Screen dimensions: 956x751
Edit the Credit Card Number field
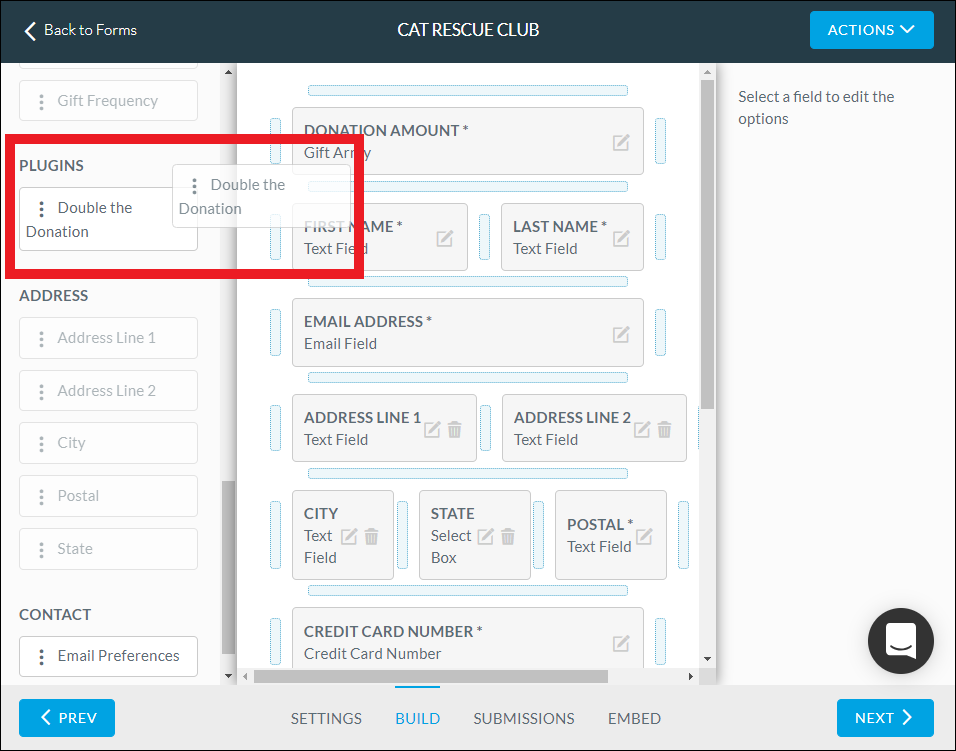point(621,643)
